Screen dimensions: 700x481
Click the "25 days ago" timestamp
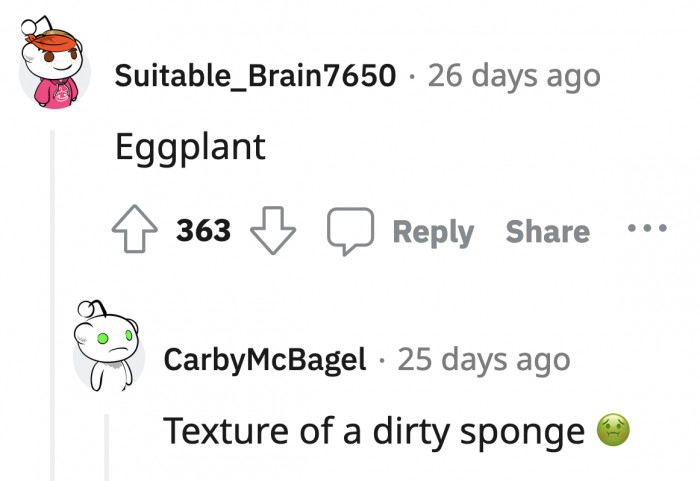[x=483, y=359]
